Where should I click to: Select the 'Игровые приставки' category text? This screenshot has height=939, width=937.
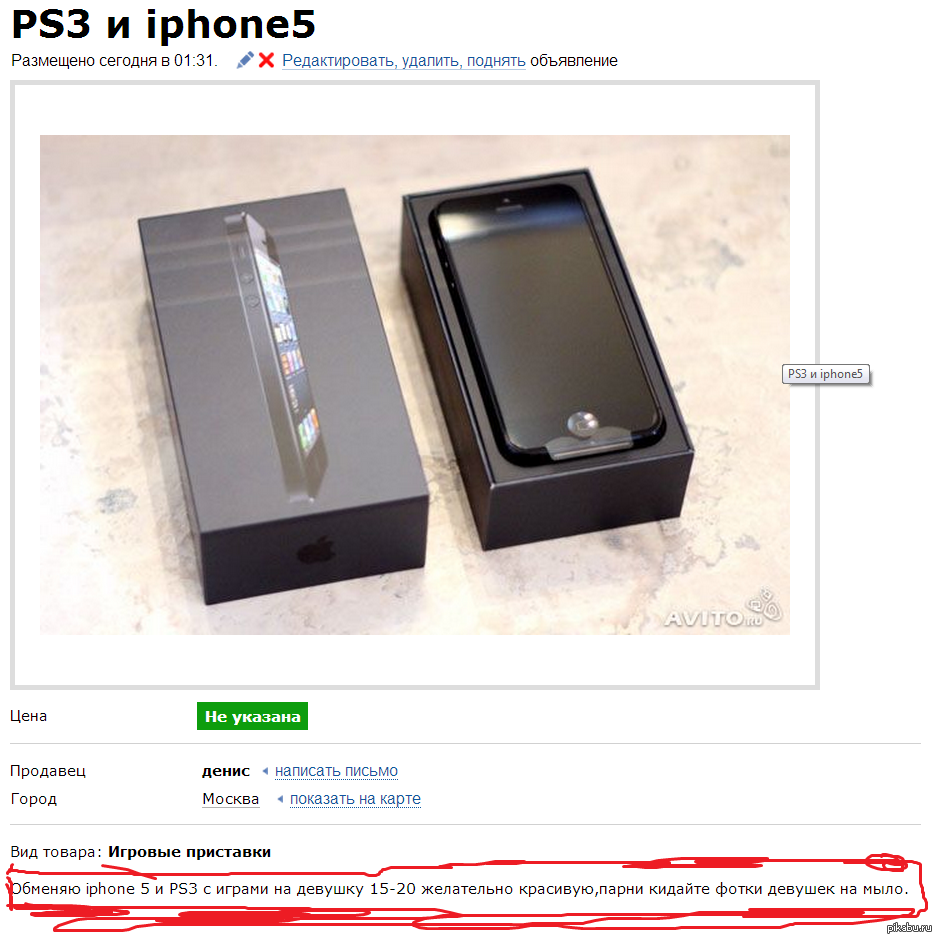pos(189,852)
